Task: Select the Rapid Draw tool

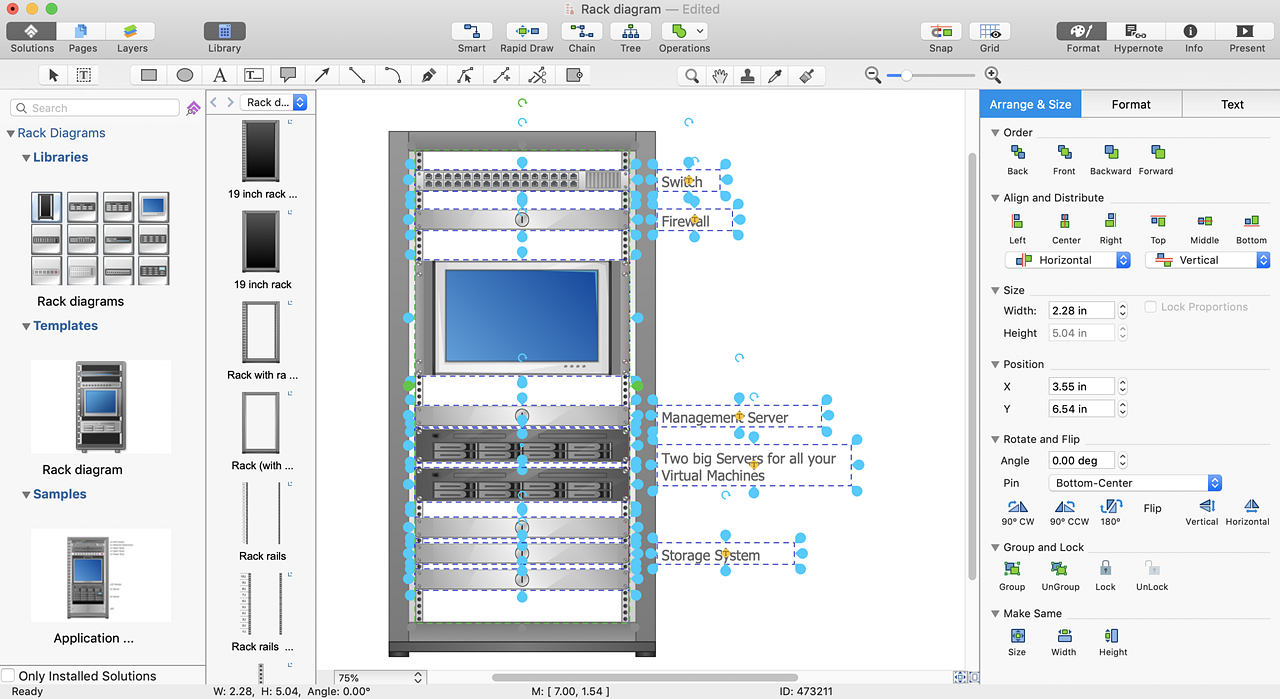Action: (528, 31)
